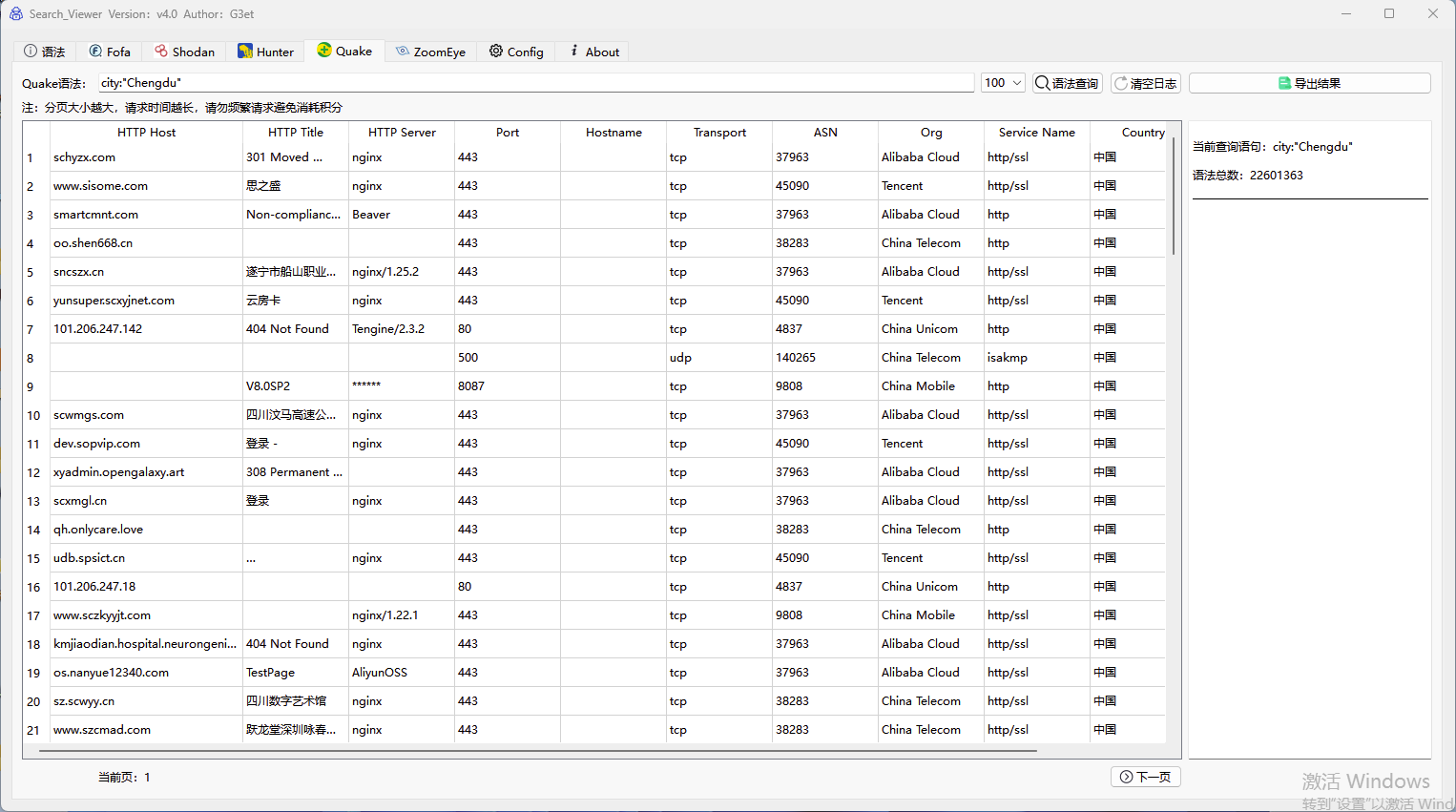Clear logs with 清空日志 button
The width and height of the screenshot is (1456, 812).
(1146, 83)
